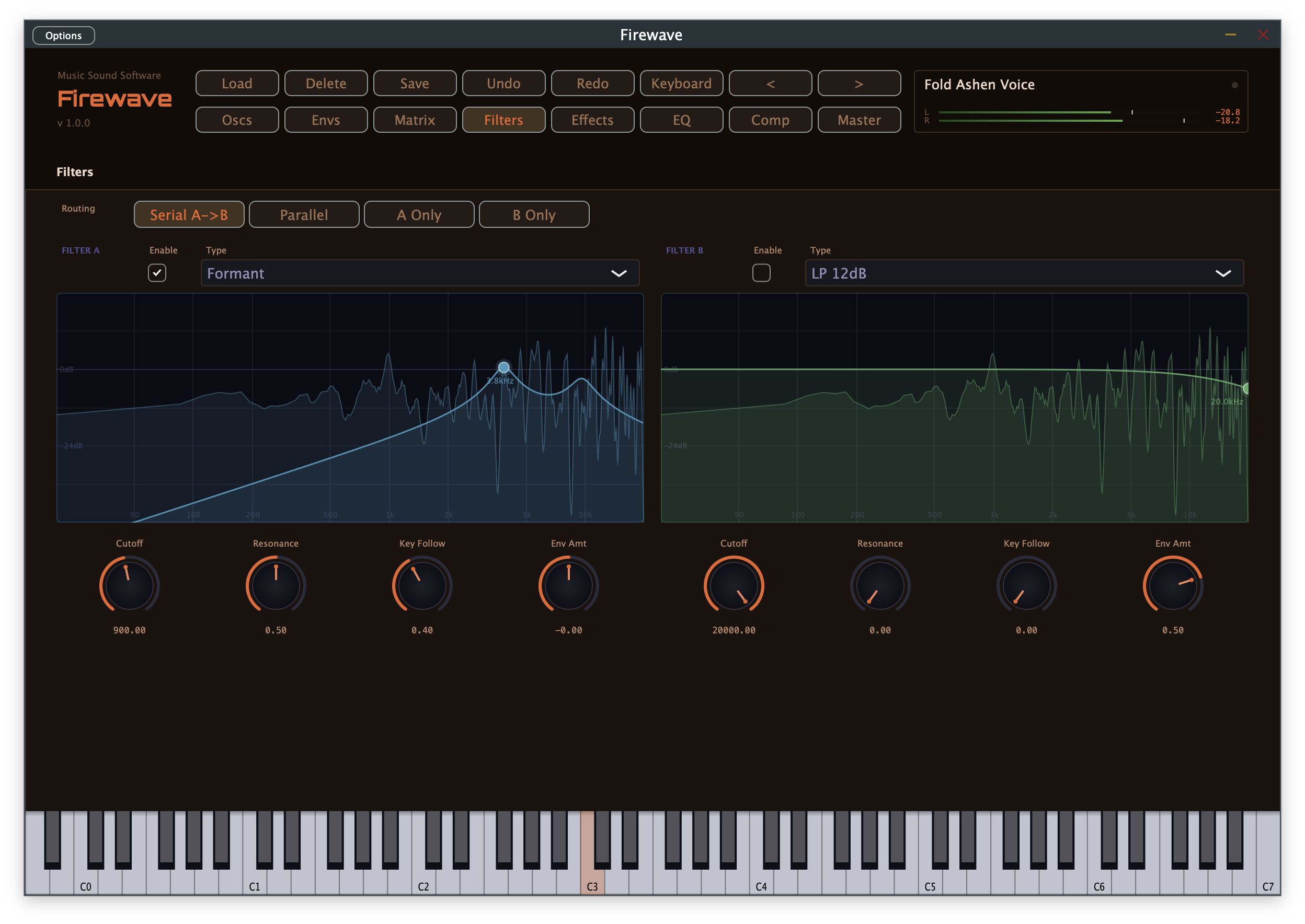Screen dimensions: 1305x924
Task: Click the Filter A Resonance knob
Action: 276,585
